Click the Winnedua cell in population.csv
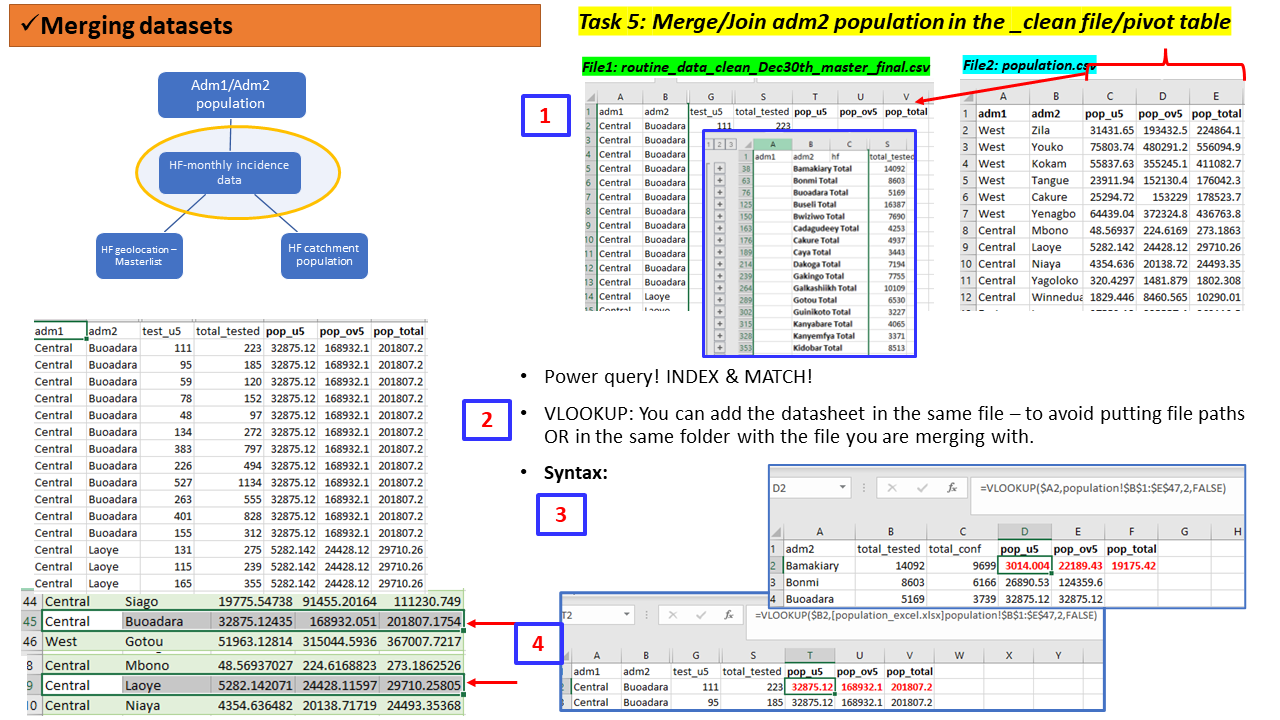 coord(1056,297)
